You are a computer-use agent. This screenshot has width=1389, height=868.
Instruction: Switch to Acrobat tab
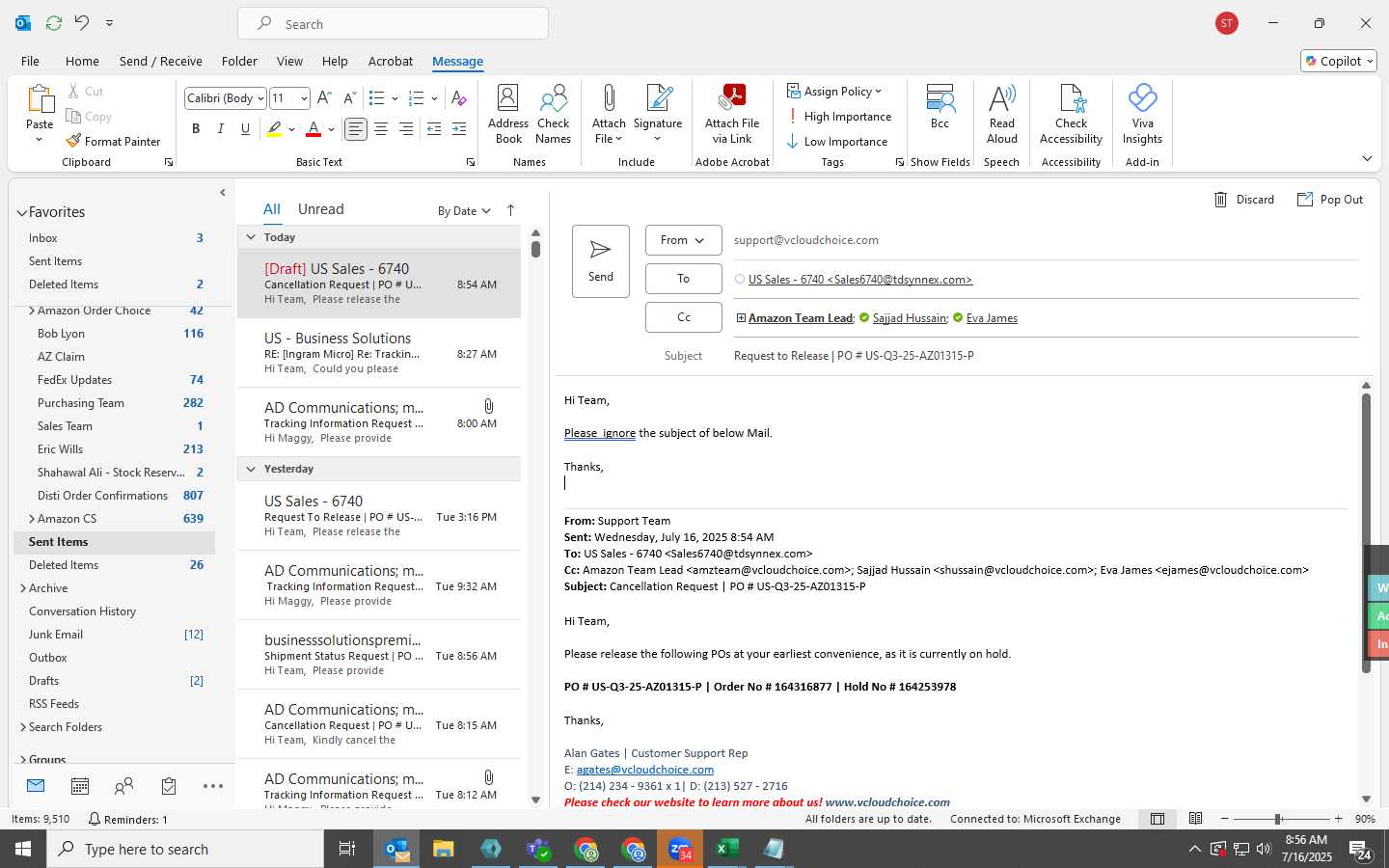tap(391, 61)
